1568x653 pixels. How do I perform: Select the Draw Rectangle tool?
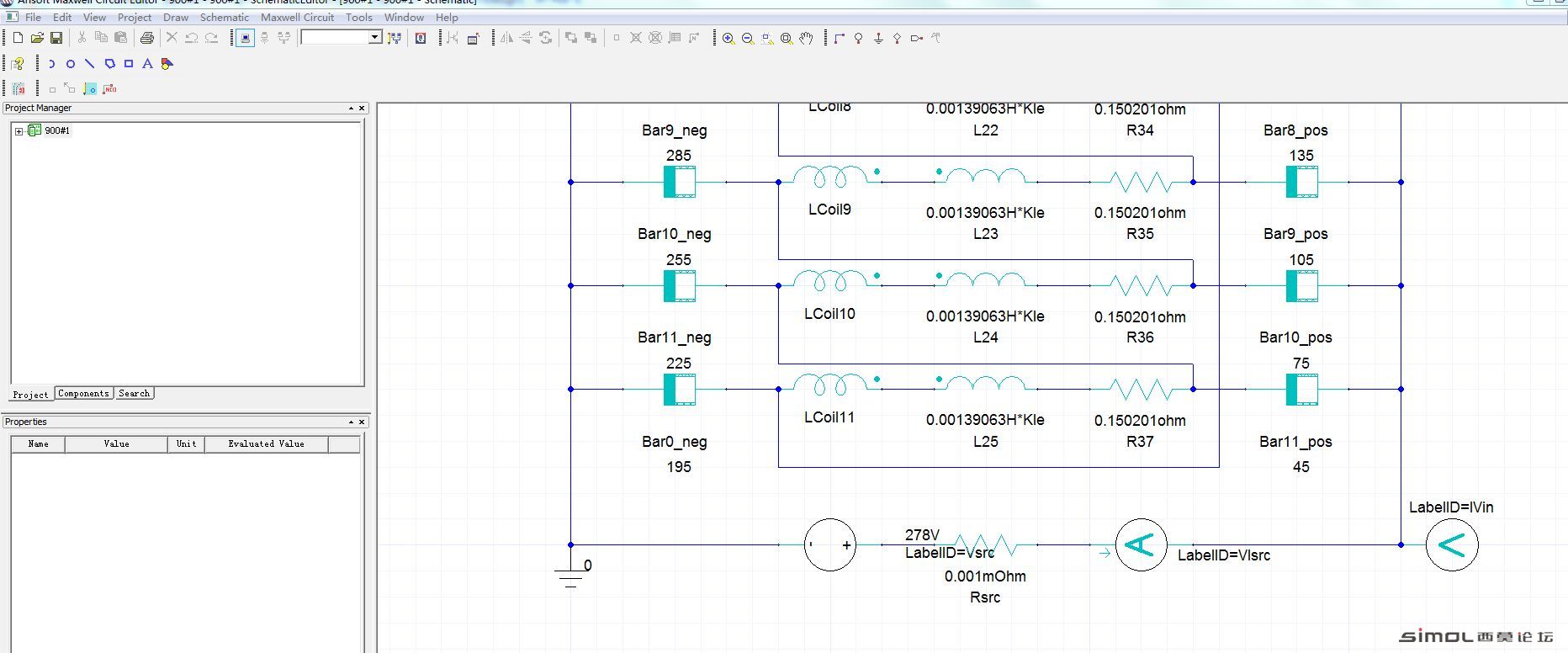tap(129, 63)
